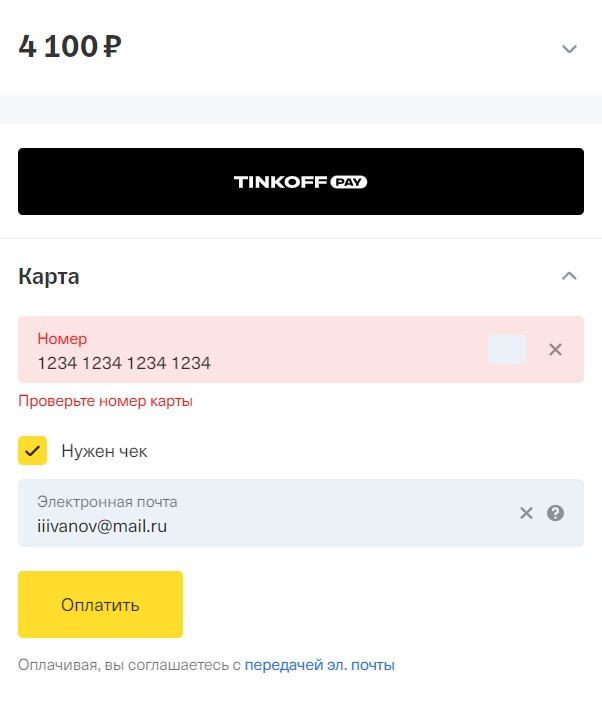Clear the email address field

click(526, 513)
